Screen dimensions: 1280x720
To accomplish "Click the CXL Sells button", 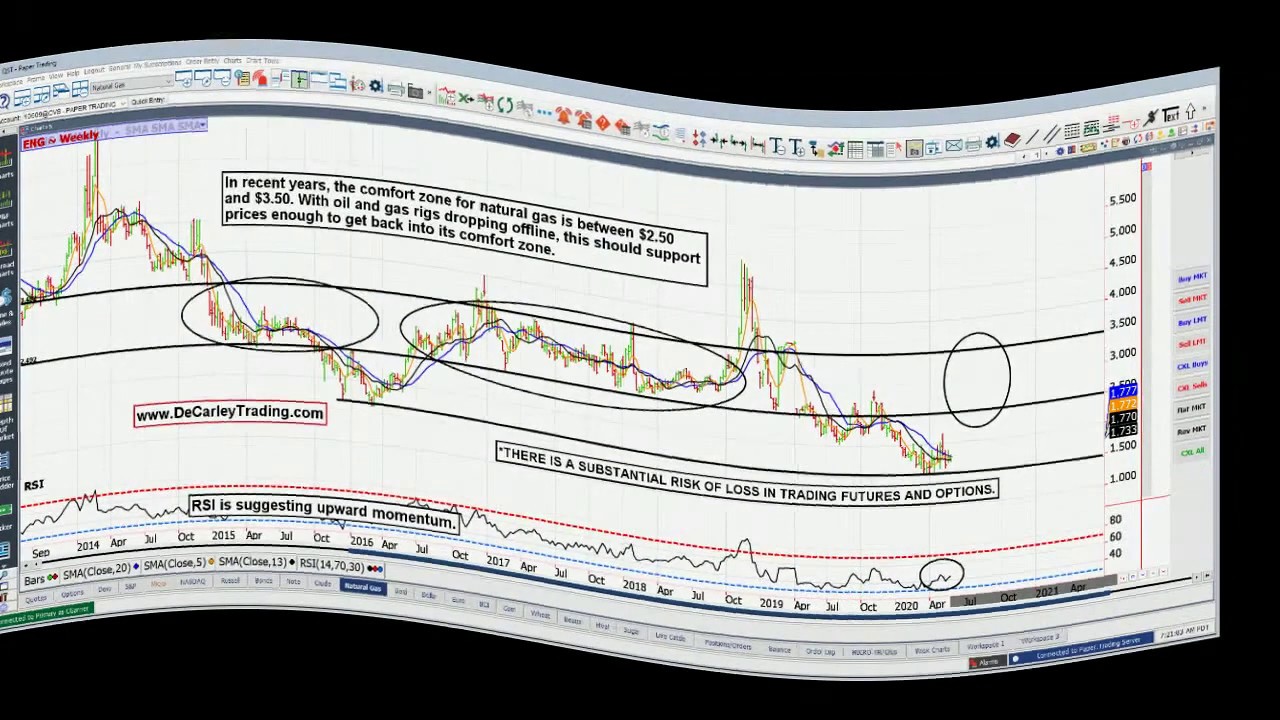I will coord(1192,387).
